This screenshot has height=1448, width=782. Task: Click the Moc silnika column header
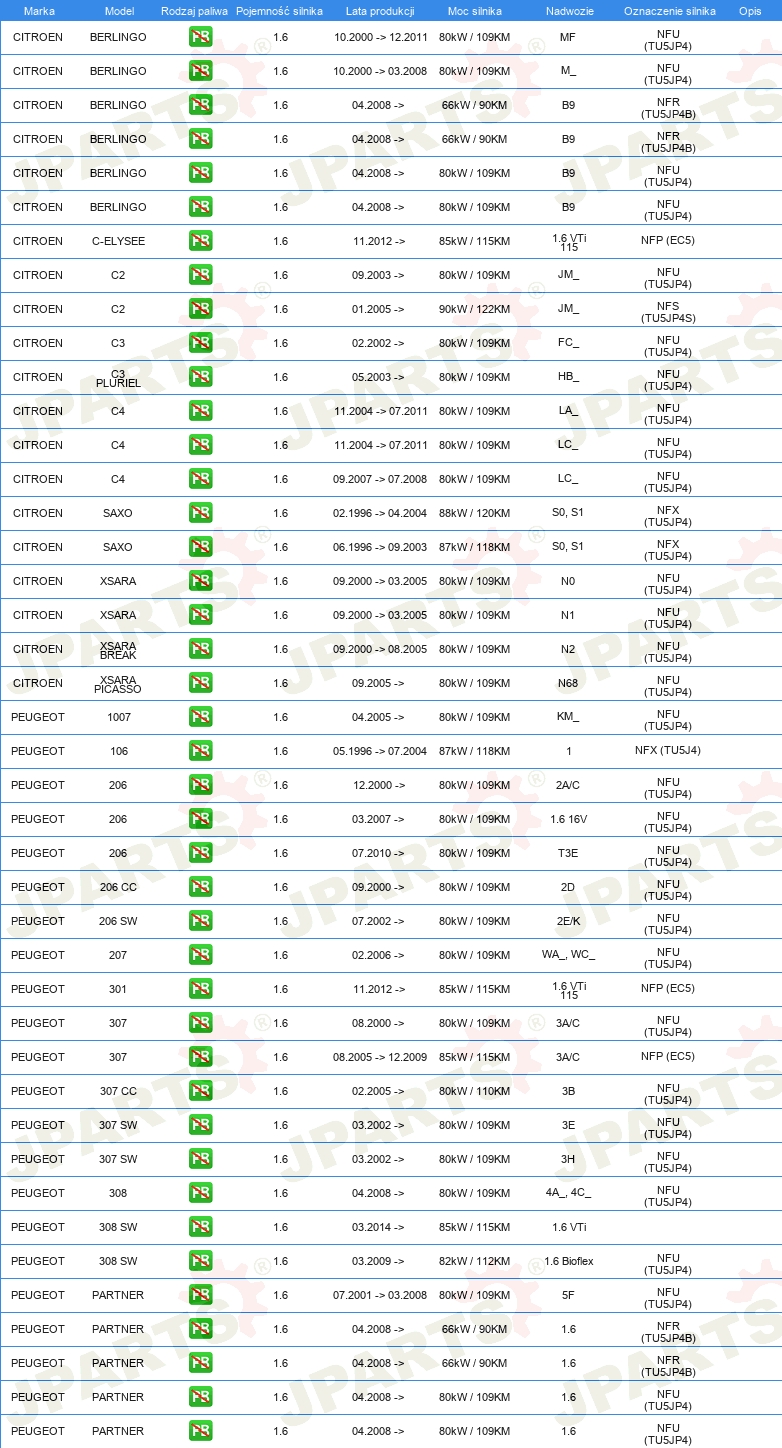coord(474,11)
